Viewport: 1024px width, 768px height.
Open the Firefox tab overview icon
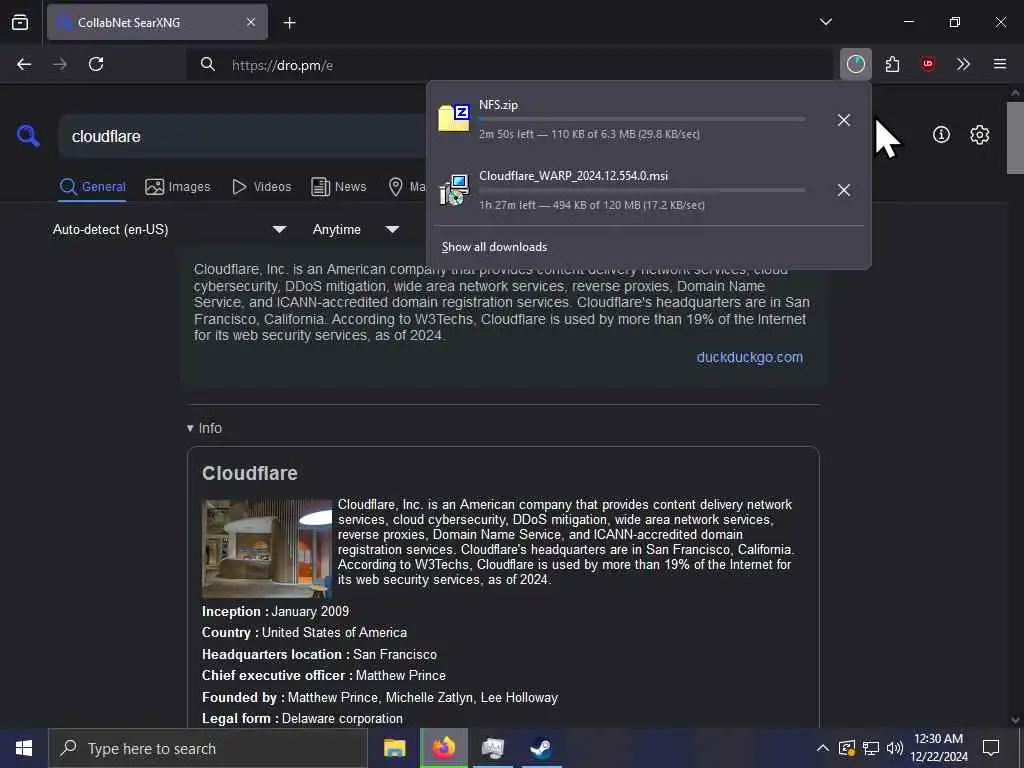click(x=20, y=22)
